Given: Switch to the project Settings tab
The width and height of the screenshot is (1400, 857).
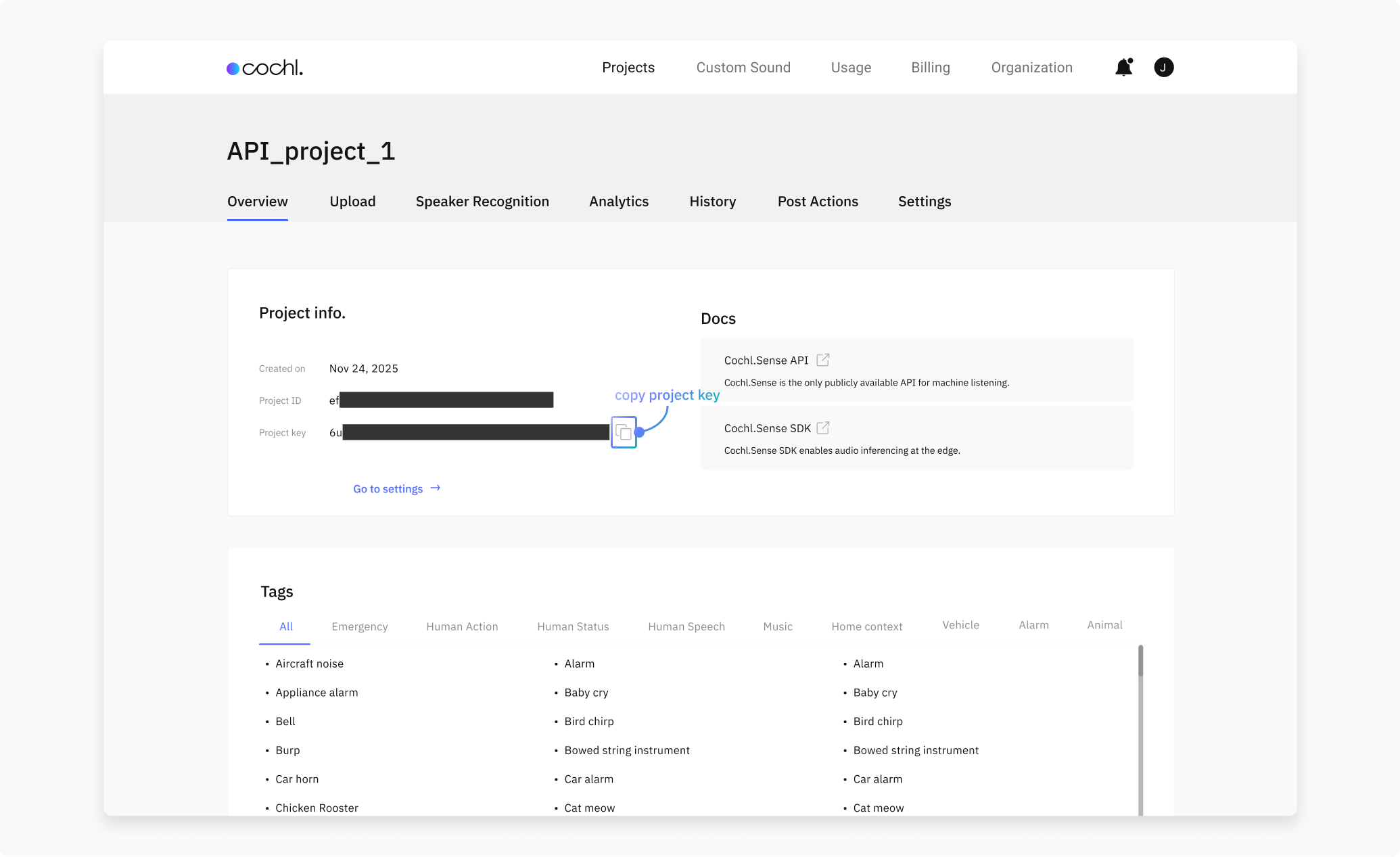Looking at the screenshot, I should (x=925, y=202).
